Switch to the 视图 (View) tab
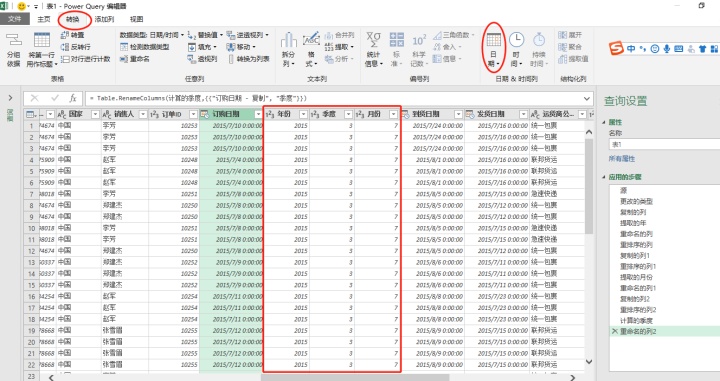 tap(136, 19)
